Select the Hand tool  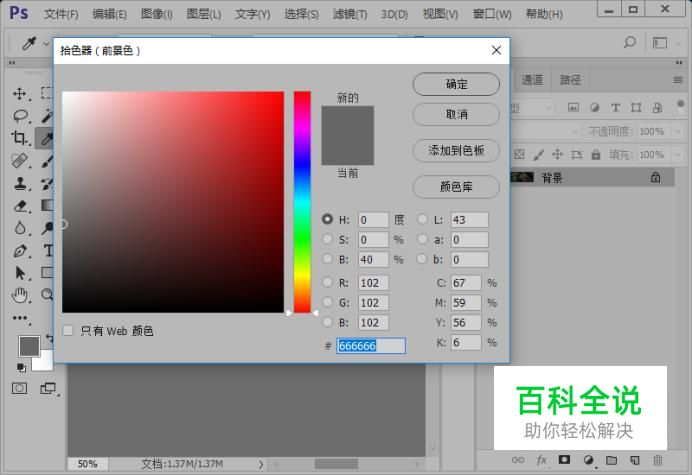tap(20, 295)
